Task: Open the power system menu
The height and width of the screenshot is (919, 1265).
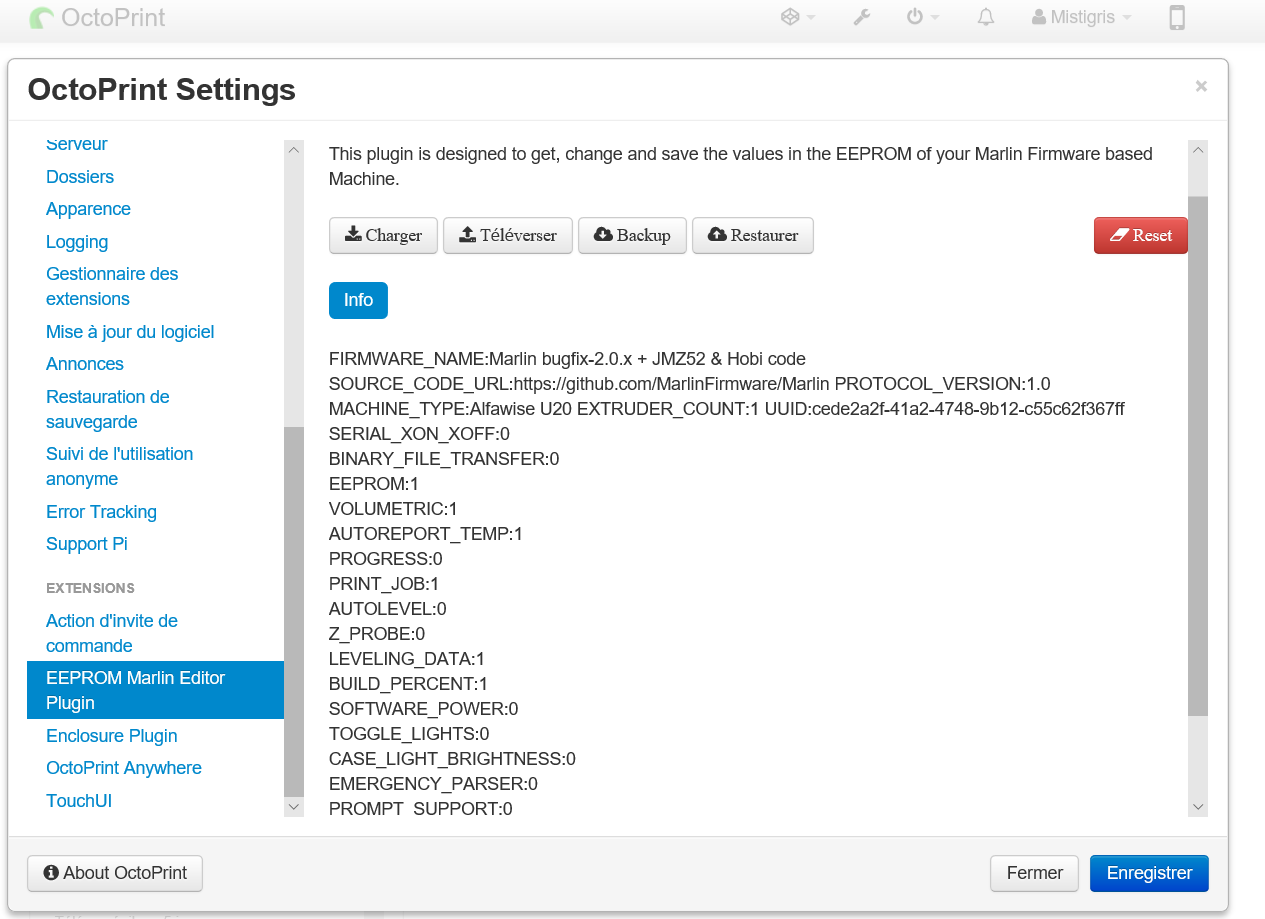Action: pyautogui.click(x=922, y=17)
